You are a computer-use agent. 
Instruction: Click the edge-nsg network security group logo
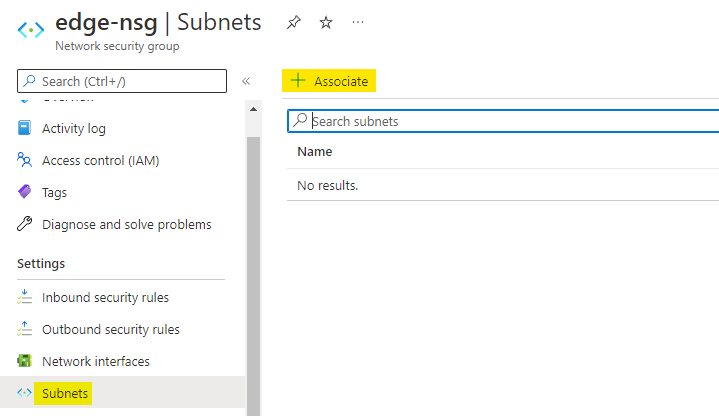pos(31,30)
